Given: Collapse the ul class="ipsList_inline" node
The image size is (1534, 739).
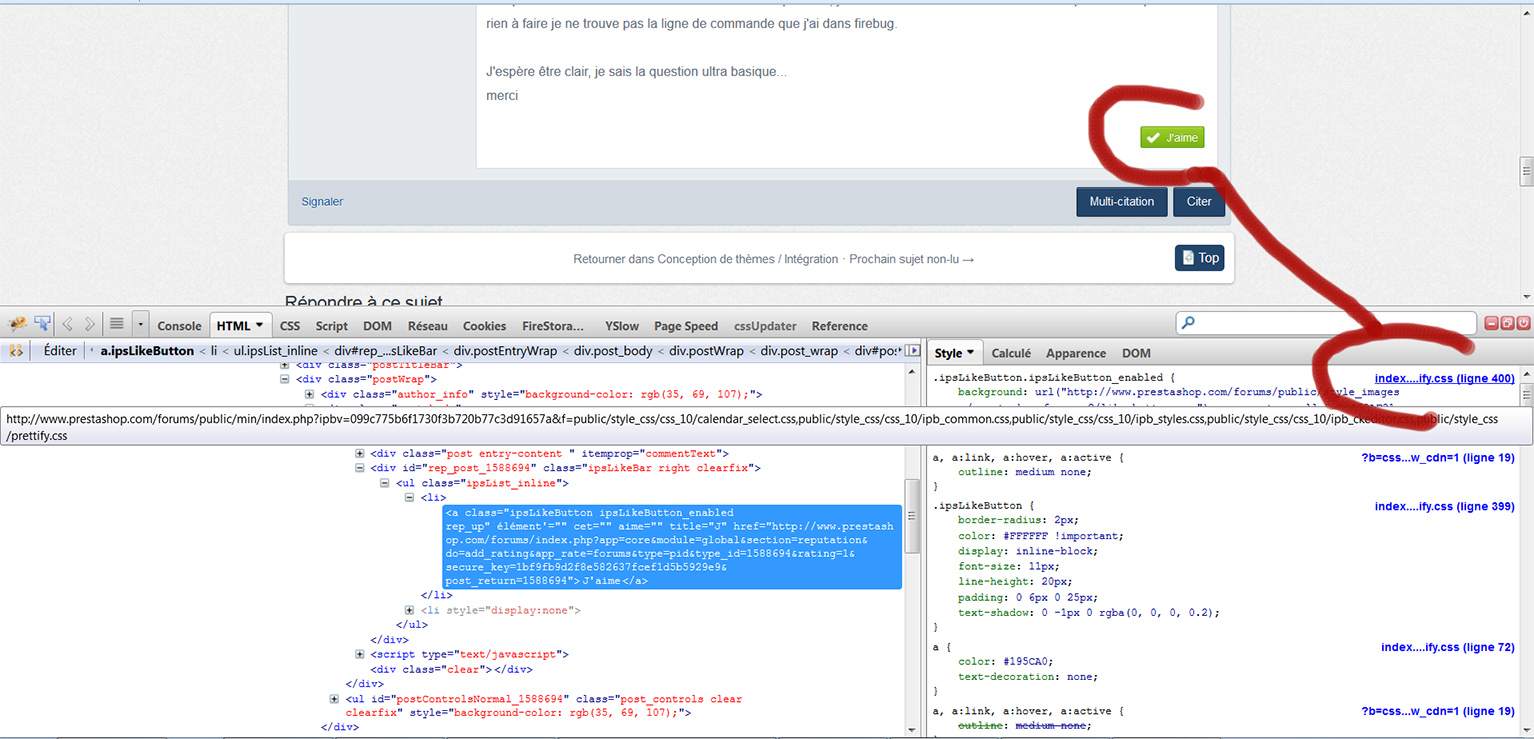Looking at the screenshot, I should click(x=386, y=483).
